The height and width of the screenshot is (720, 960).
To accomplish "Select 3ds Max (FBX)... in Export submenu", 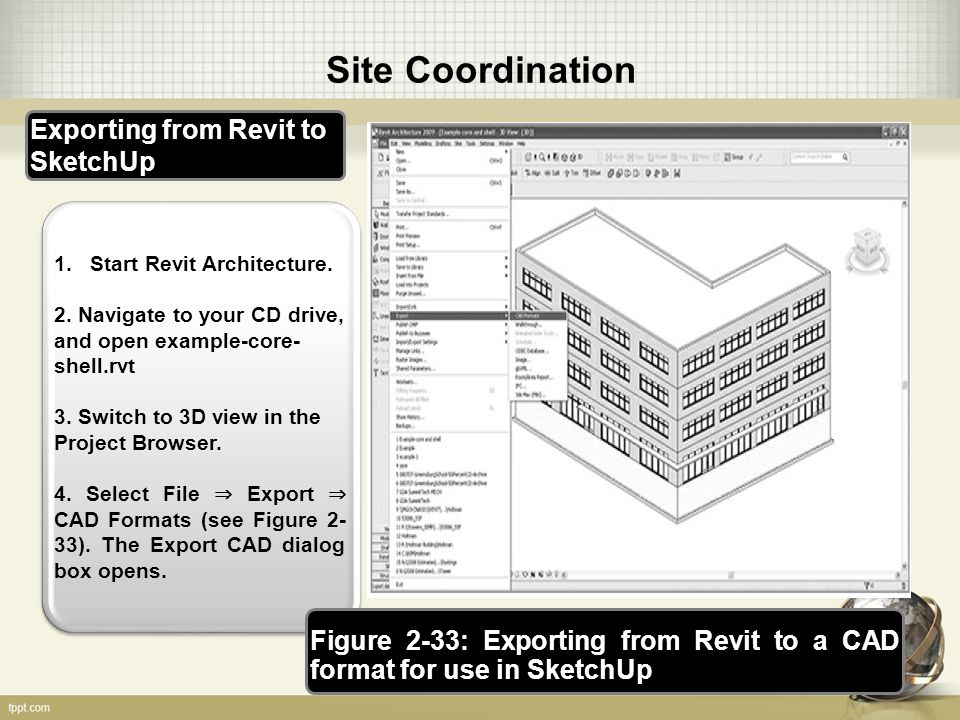I will click(x=539, y=395).
